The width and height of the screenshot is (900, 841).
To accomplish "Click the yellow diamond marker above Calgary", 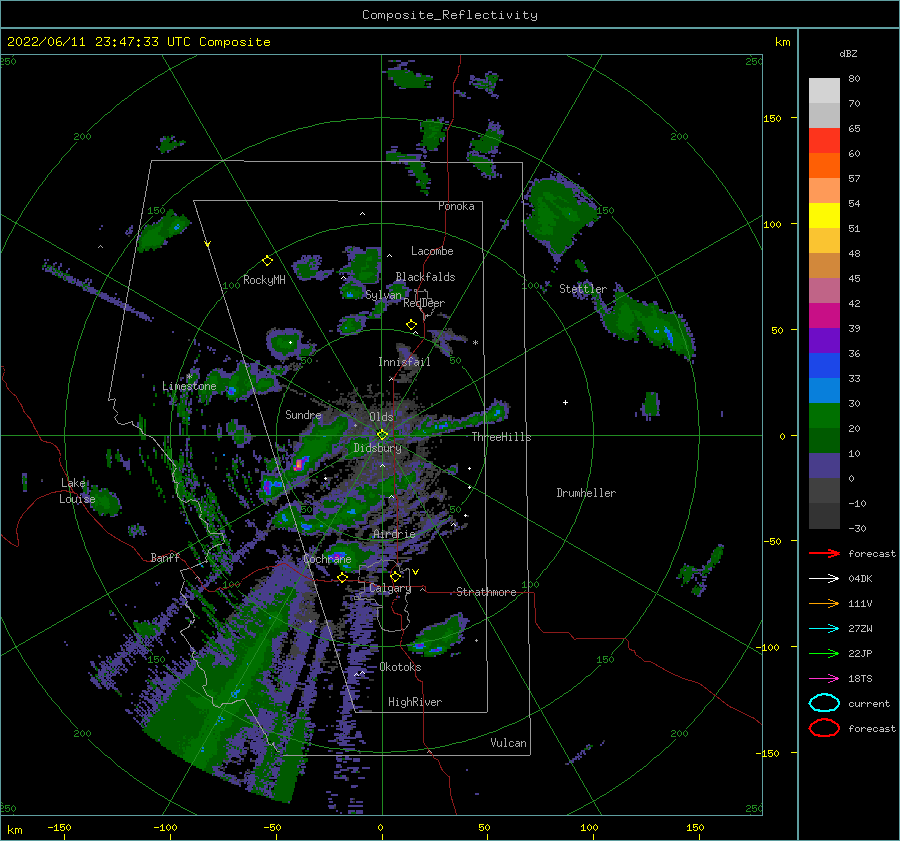I will tap(395, 576).
